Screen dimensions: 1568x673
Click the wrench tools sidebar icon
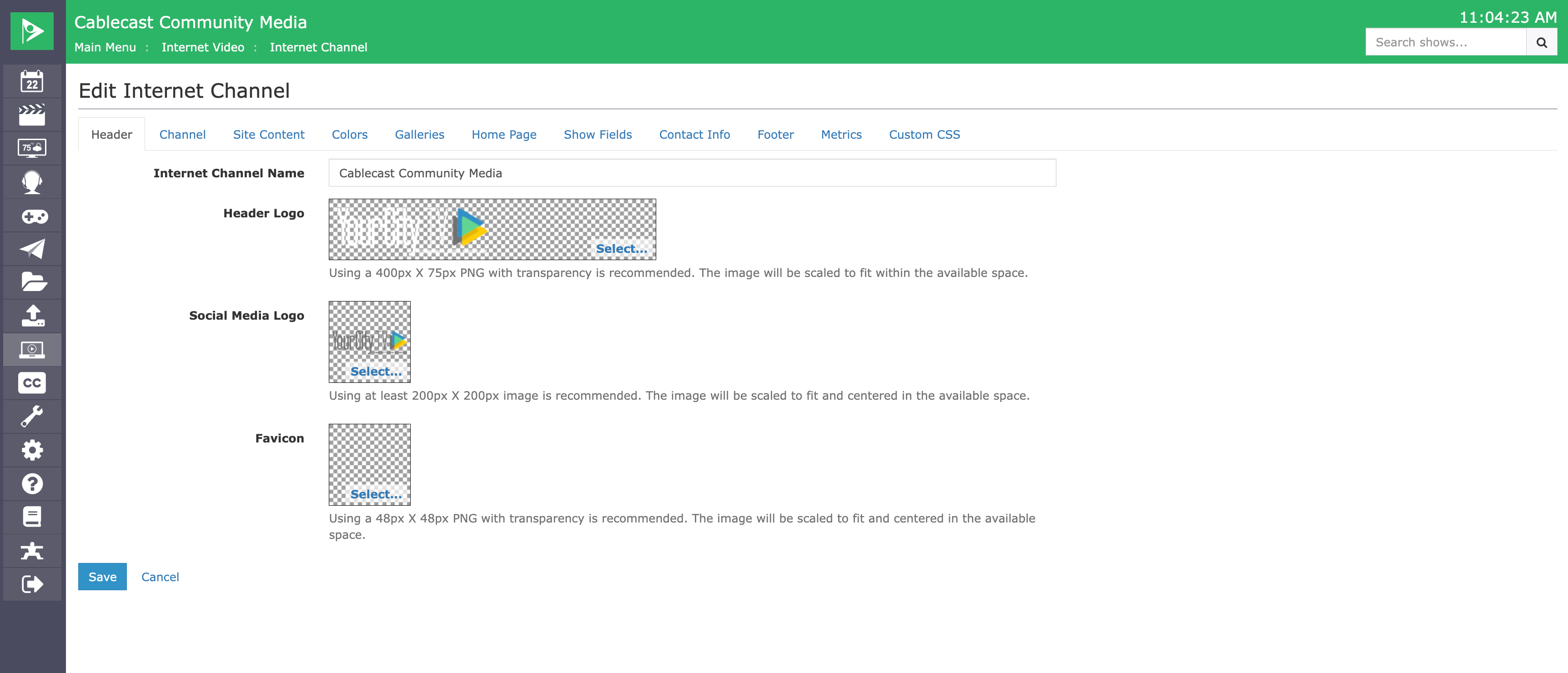[32, 417]
